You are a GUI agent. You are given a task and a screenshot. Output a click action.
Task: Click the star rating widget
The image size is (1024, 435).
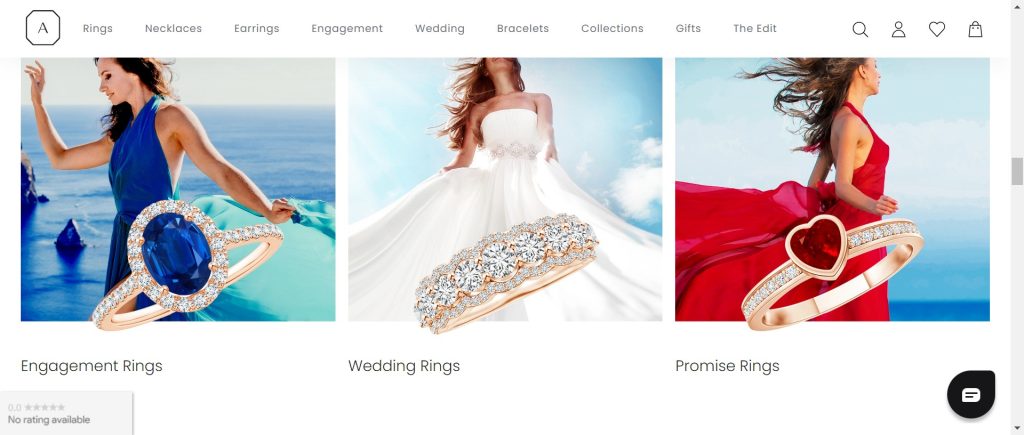[66, 413]
